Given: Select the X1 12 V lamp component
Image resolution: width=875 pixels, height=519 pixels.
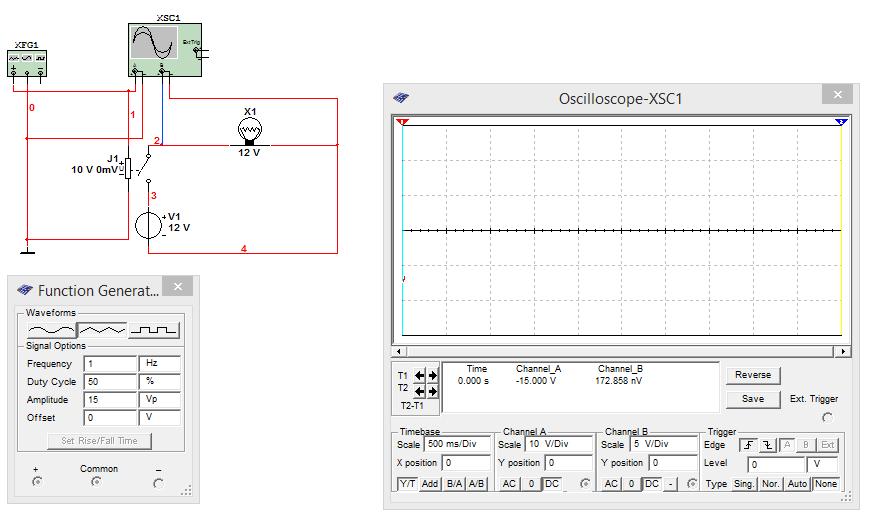Looking at the screenshot, I should [x=249, y=132].
